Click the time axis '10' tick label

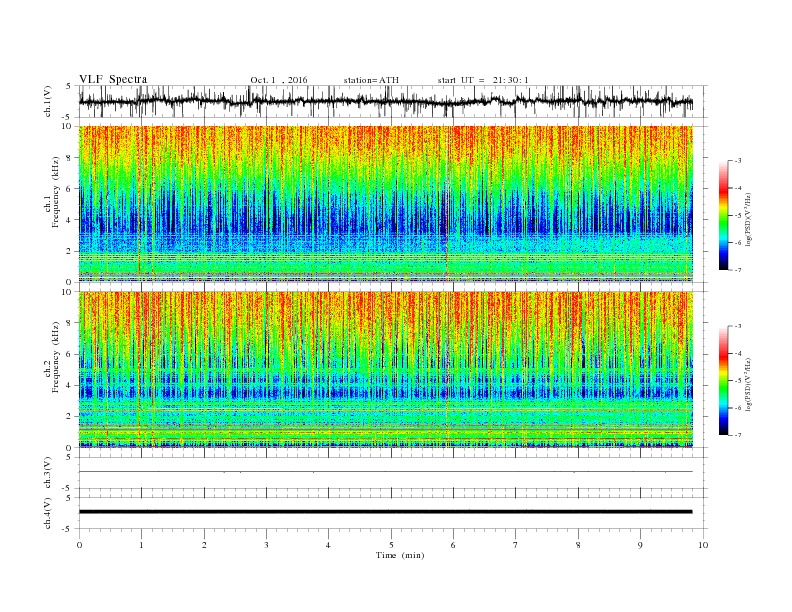tap(703, 545)
